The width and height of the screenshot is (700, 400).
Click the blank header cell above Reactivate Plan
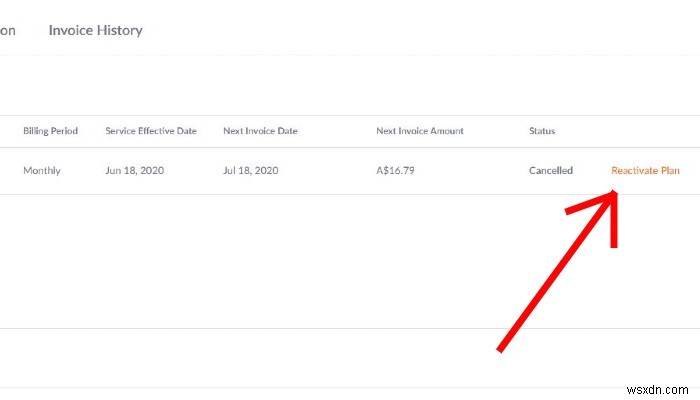[645, 131]
